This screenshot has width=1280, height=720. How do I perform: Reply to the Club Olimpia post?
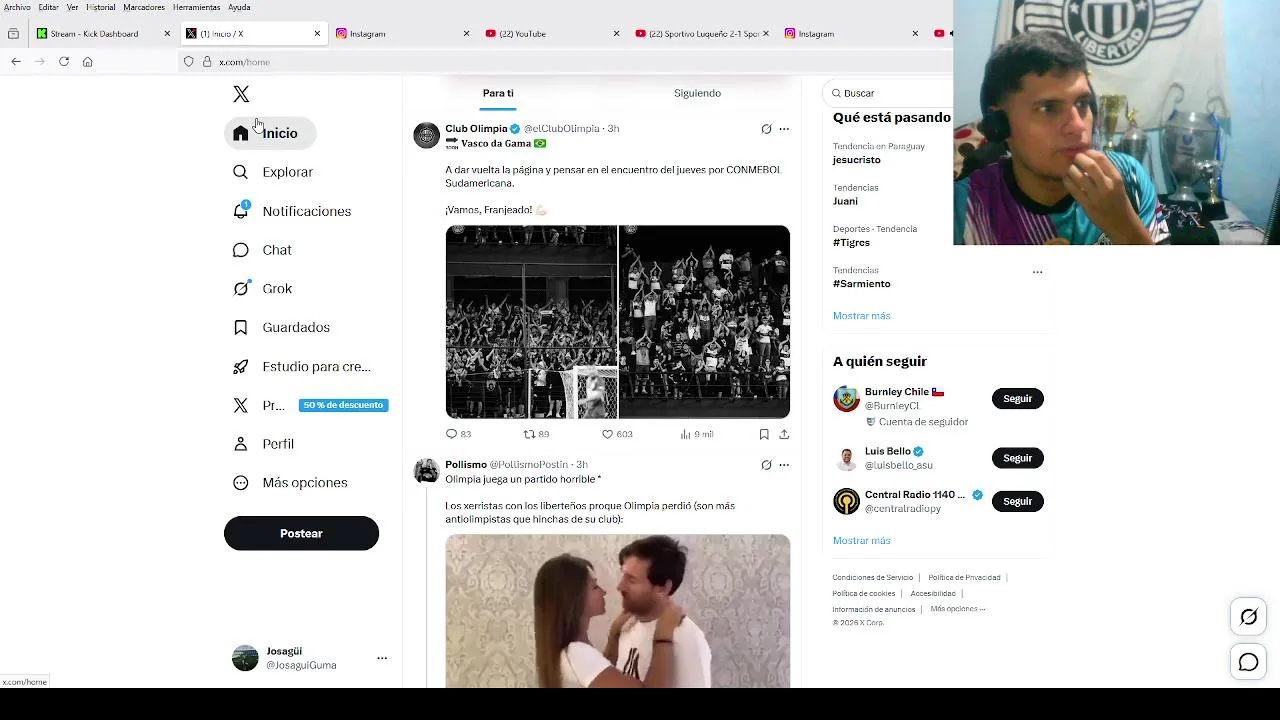pos(458,434)
